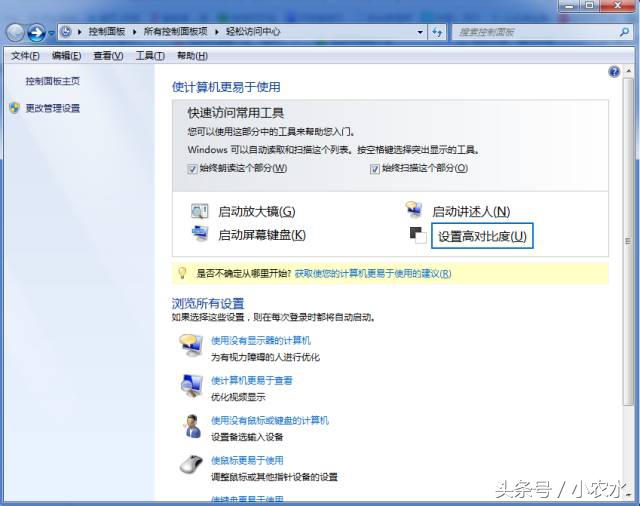This screenshot has width=640, height=506.
Task: Click the vertical scrollbar thumb
Action: click(x=628, y=242)
